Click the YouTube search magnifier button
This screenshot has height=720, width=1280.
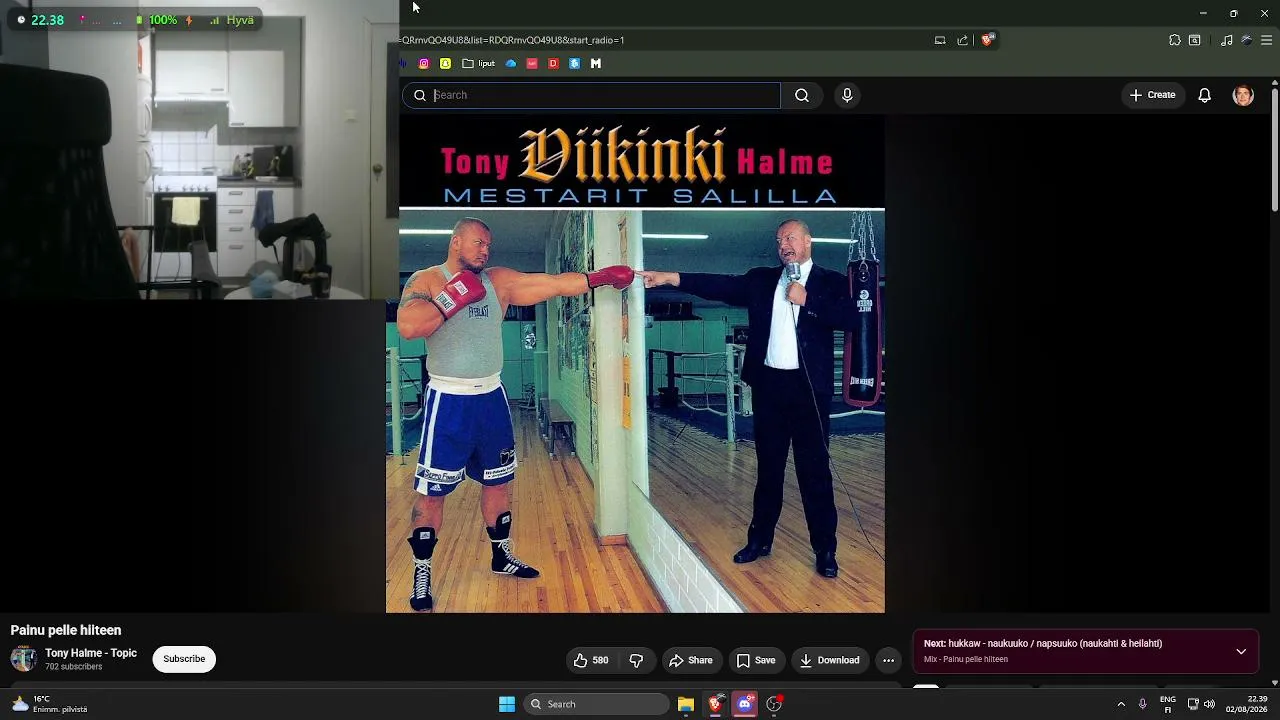pos(802,95)
